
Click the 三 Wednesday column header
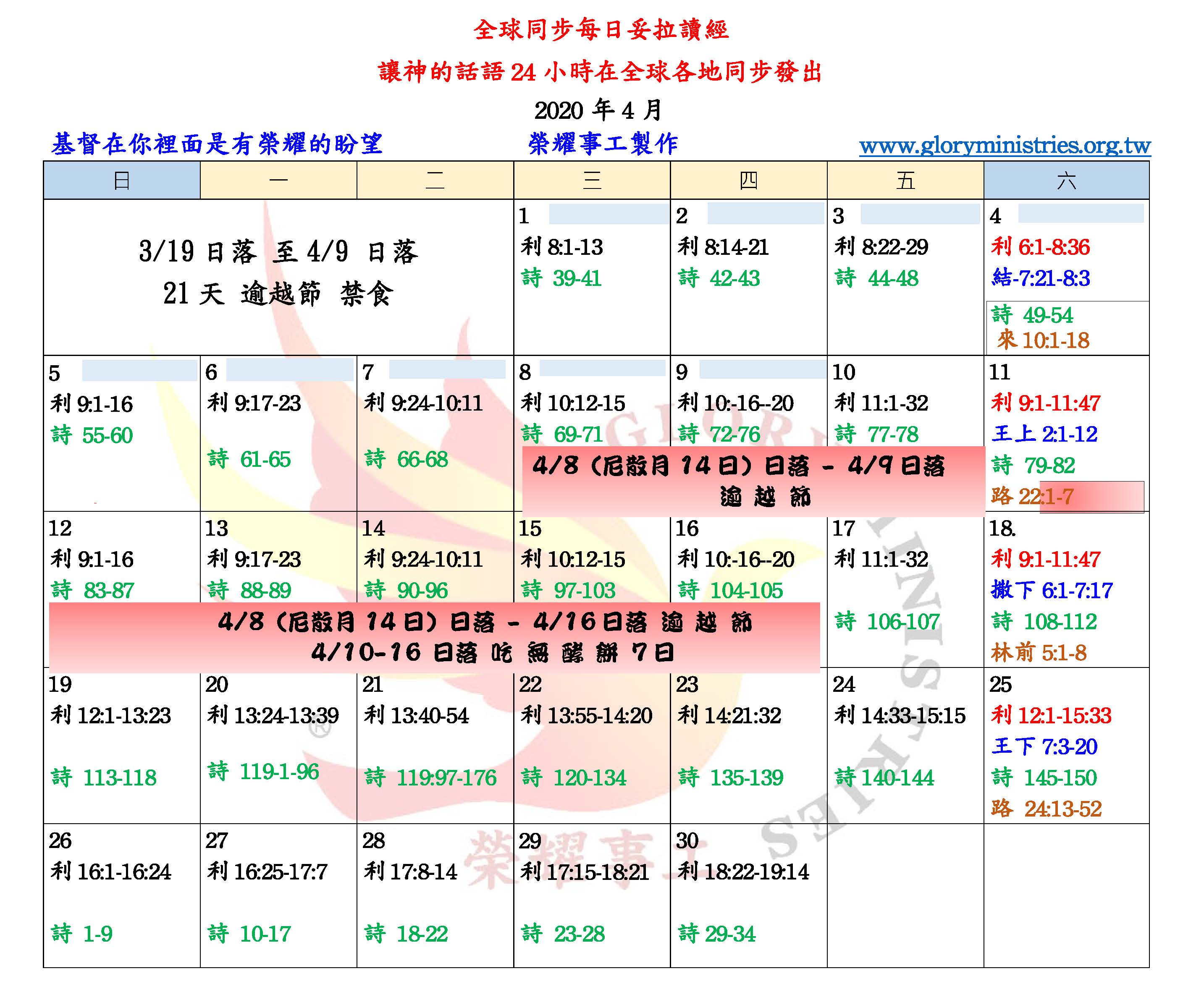(592, 181)
